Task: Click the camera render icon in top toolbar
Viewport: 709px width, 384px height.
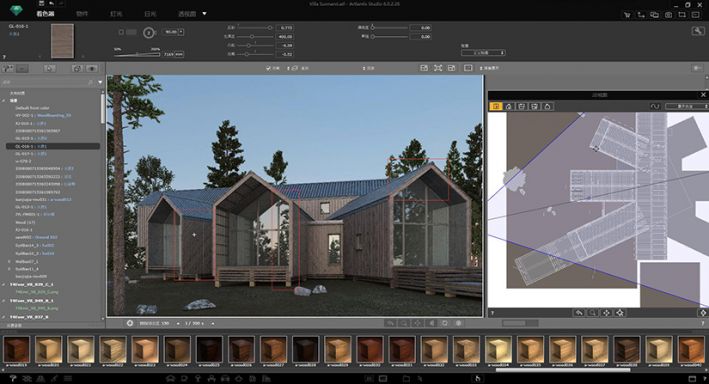Action: click(x=668, y=15)
